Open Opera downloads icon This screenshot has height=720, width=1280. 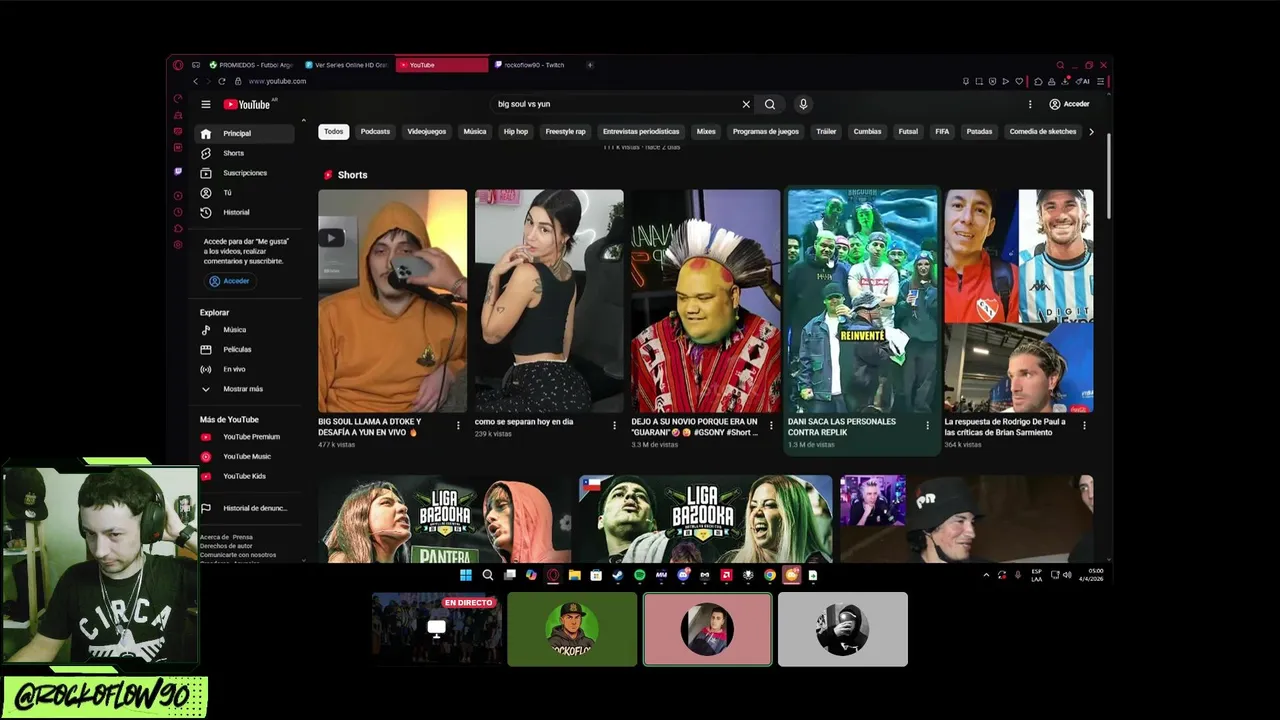click(1066, 81)
